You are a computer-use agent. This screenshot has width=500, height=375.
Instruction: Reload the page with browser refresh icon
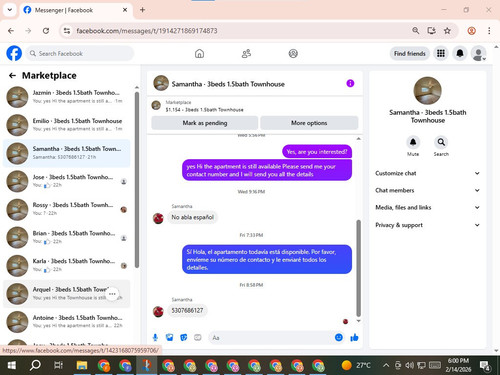pyautogui.click(x=46, y=31)
